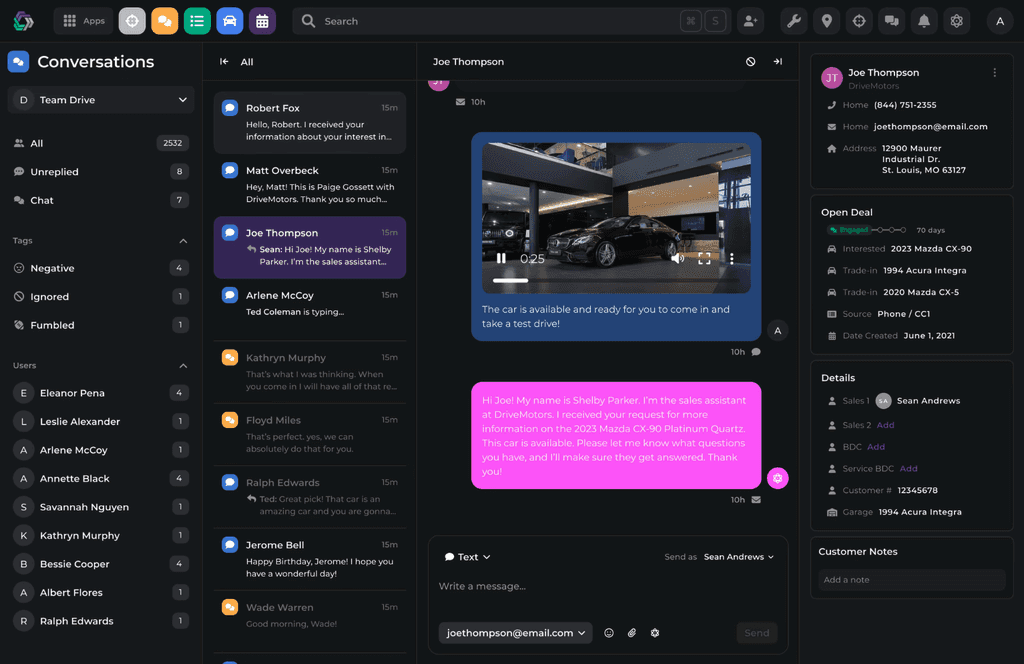Screen dimensions: 1024x664
Task: Open the Text message type dropdown
Action: pyautogui.click(x=466, y=557)
